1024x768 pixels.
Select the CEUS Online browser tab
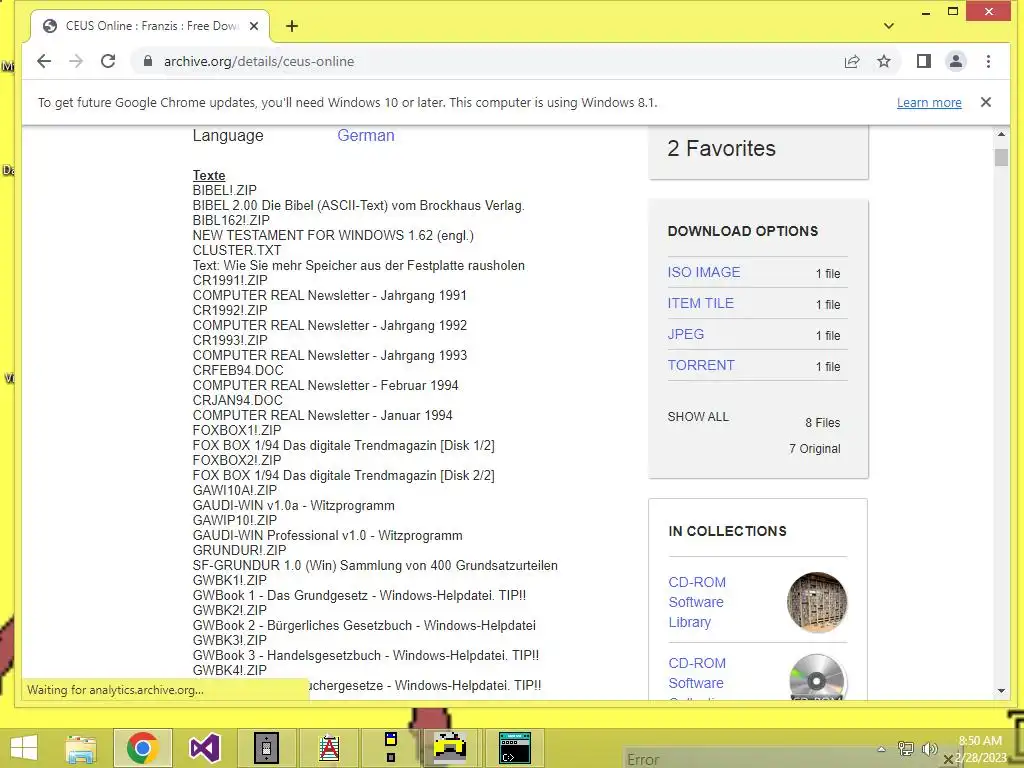coord(150,26)
